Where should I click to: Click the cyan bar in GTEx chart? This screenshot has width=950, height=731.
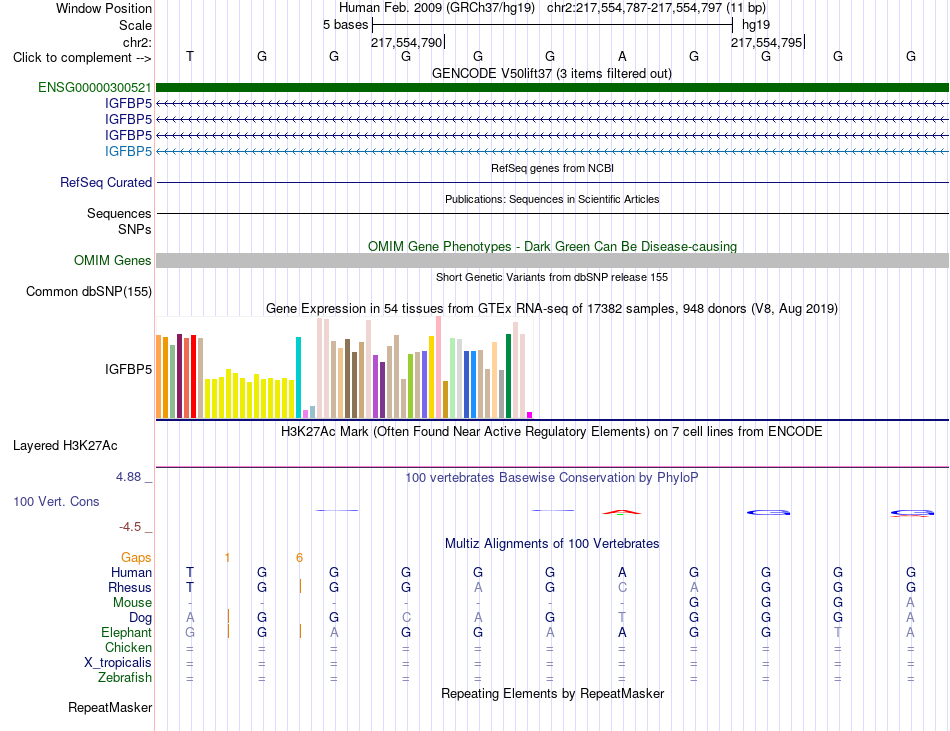(298, 377)
